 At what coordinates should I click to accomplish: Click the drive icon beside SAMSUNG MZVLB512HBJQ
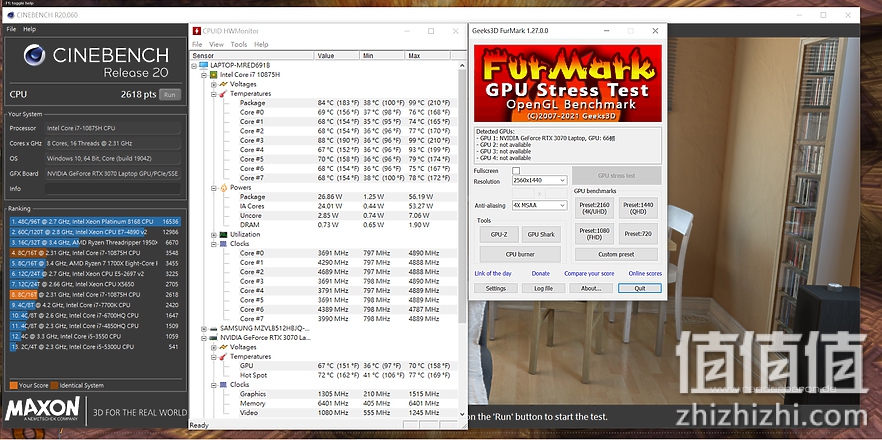tap(213, 328)
